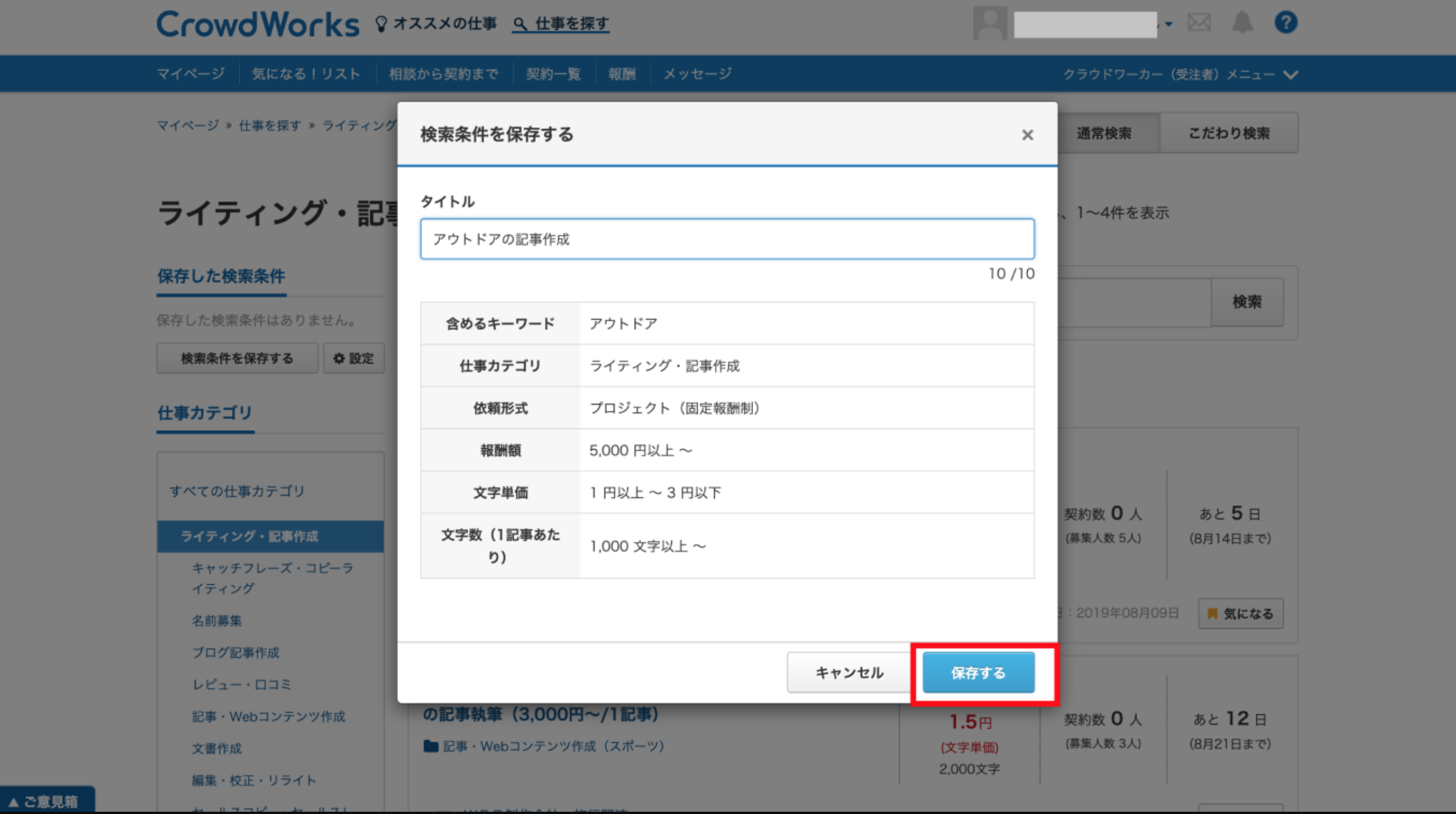Click the タイトル text input field
This screenshot has height=814, width=1456.
point(727,239)
